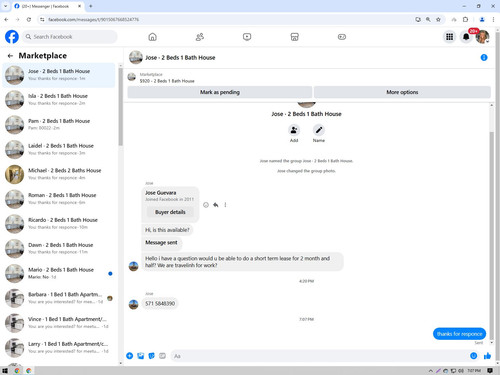Click the chat header title Jose - 2 Beds 1 Bath House
The height and width of the screenshot is (375, 500).
180,58
